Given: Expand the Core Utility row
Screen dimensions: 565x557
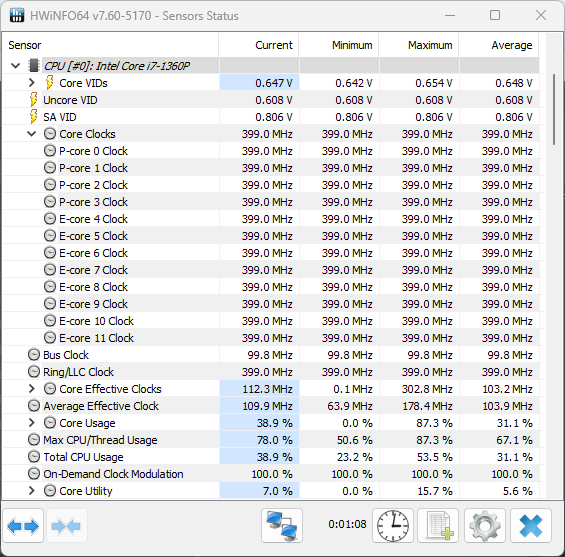Looking at the screenshot, I should [x=32, y=491].
